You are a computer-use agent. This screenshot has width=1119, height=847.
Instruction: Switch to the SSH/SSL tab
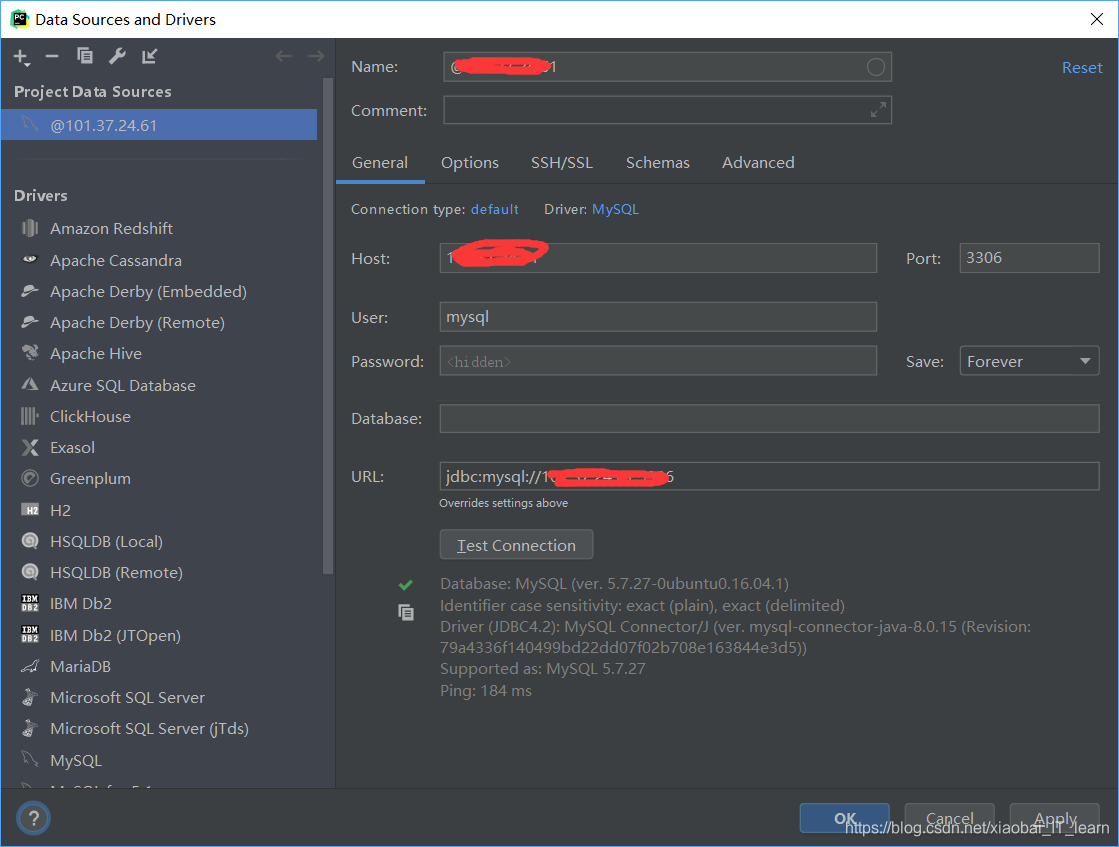click(x=562, y=163)
